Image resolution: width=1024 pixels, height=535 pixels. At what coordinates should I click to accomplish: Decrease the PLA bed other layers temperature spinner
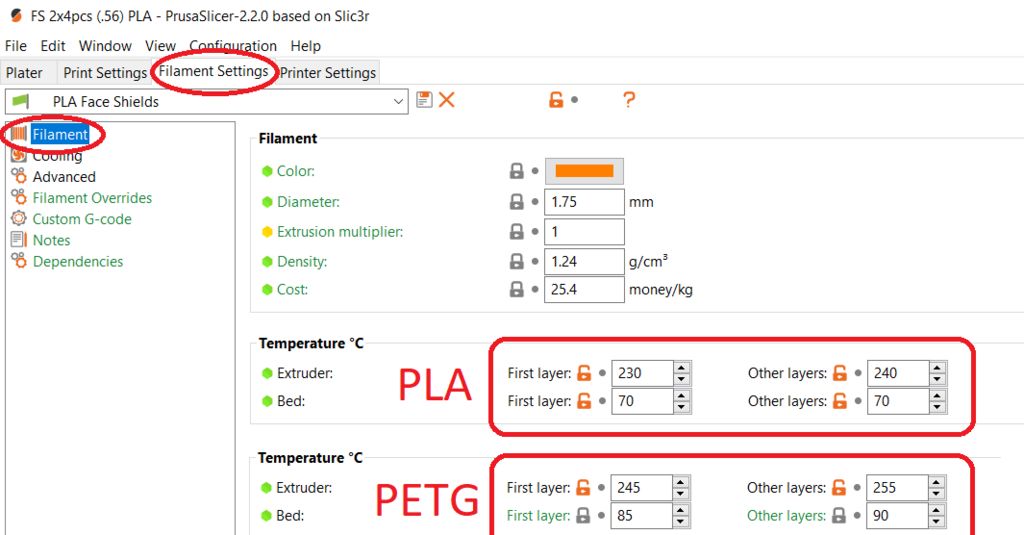pos(938,407)
